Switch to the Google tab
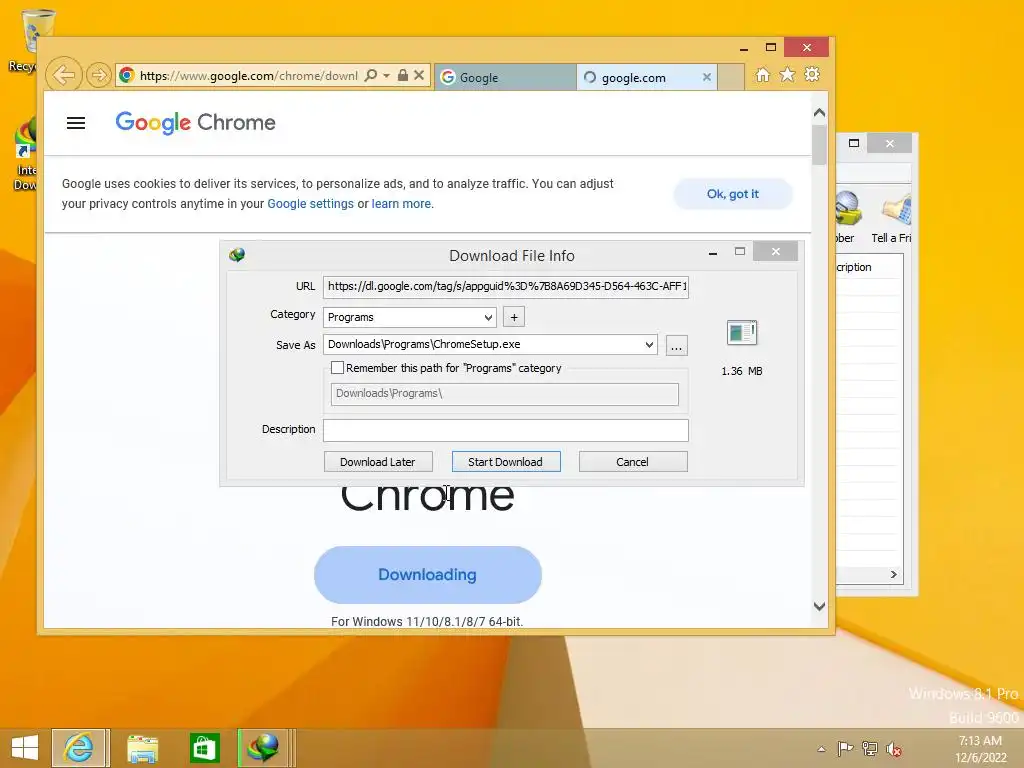This screenshot has width=1024, height=768. coord(505,77)
